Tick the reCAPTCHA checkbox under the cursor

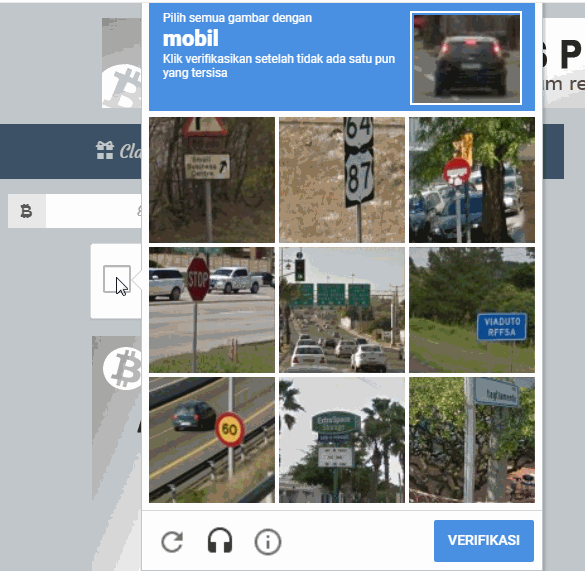click(117, 279)
